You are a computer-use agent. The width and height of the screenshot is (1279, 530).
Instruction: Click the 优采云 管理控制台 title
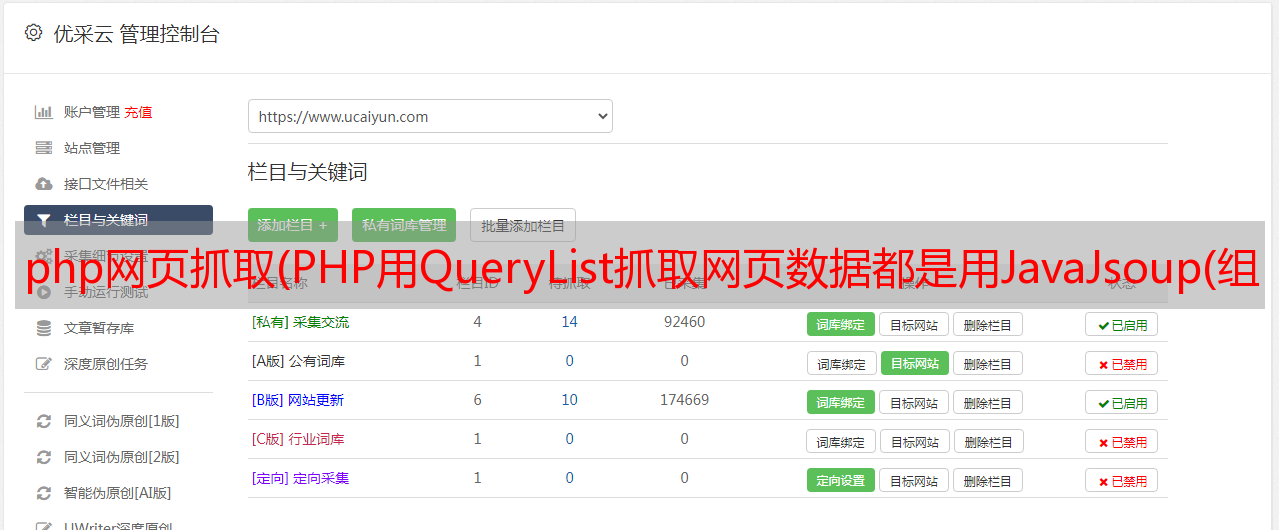[x=136, y=34]
